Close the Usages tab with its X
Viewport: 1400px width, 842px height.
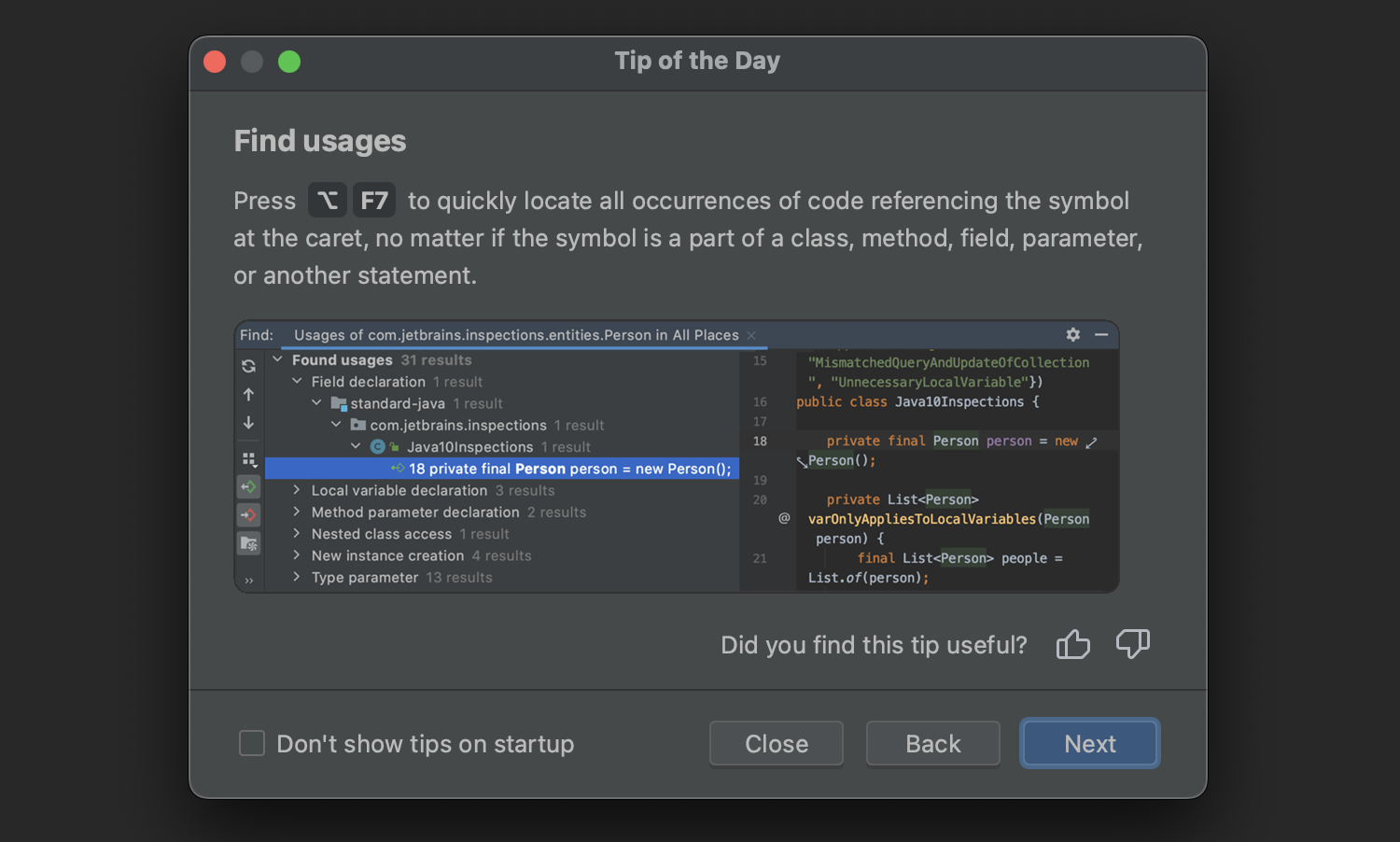click(x=751, y=336)
